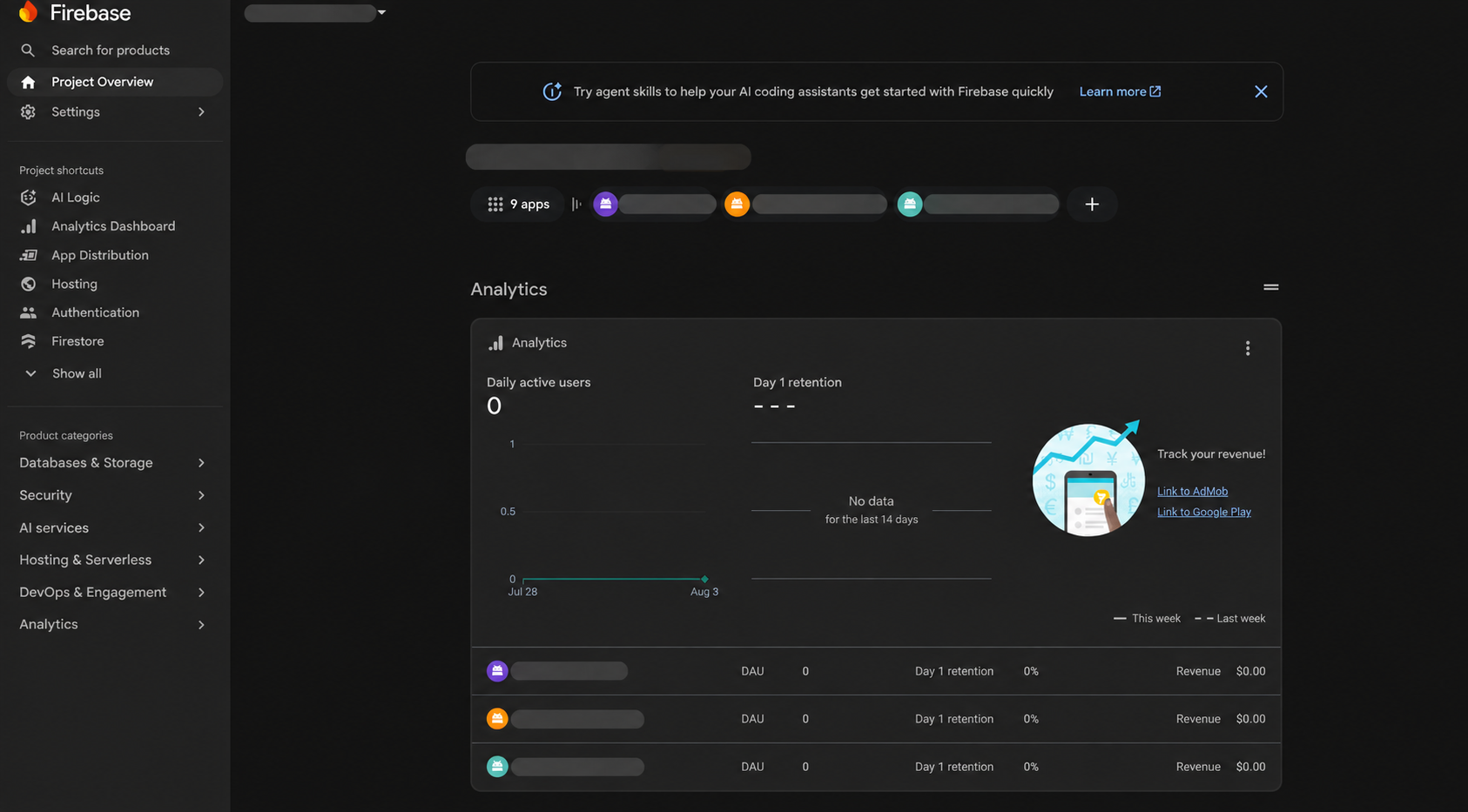The width and height of the screenshot is (1468, 812).
Task: Click the Aug 3 data point on chart
Action: [x=704, y=579]
